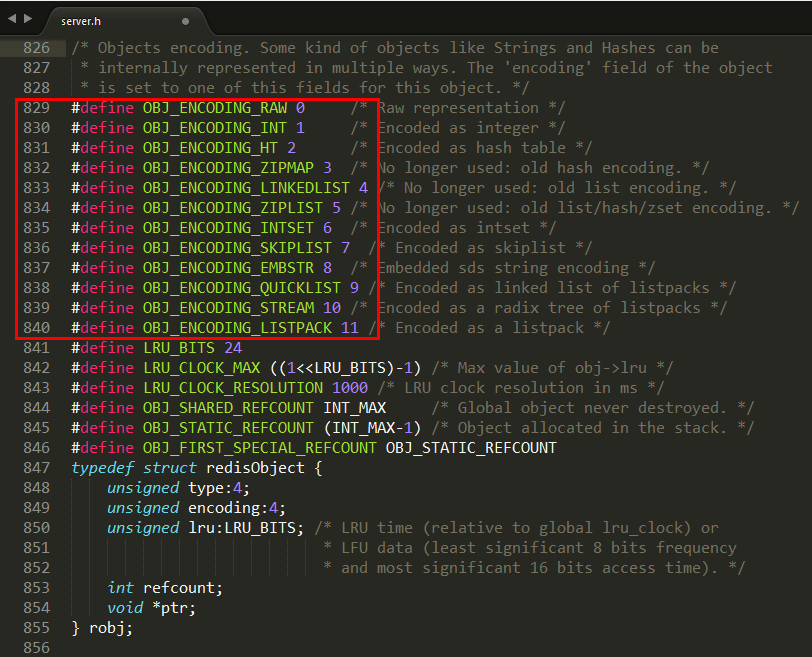This screenshot has width=812, height=657.
Task: Click the left tab scroll arrow
Action: click(11, 19)
